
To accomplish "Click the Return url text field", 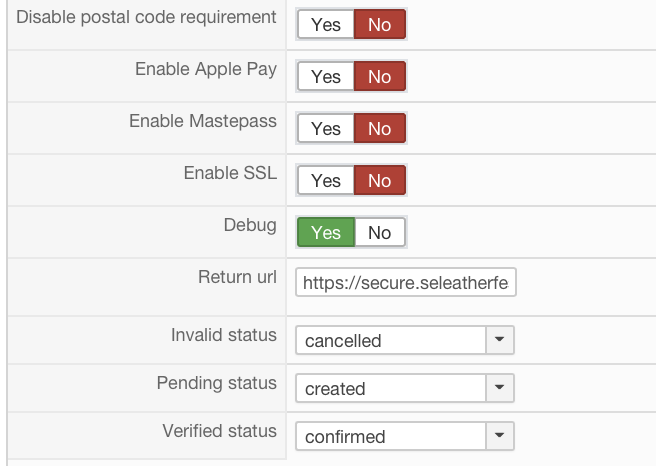I will [405, 284].
